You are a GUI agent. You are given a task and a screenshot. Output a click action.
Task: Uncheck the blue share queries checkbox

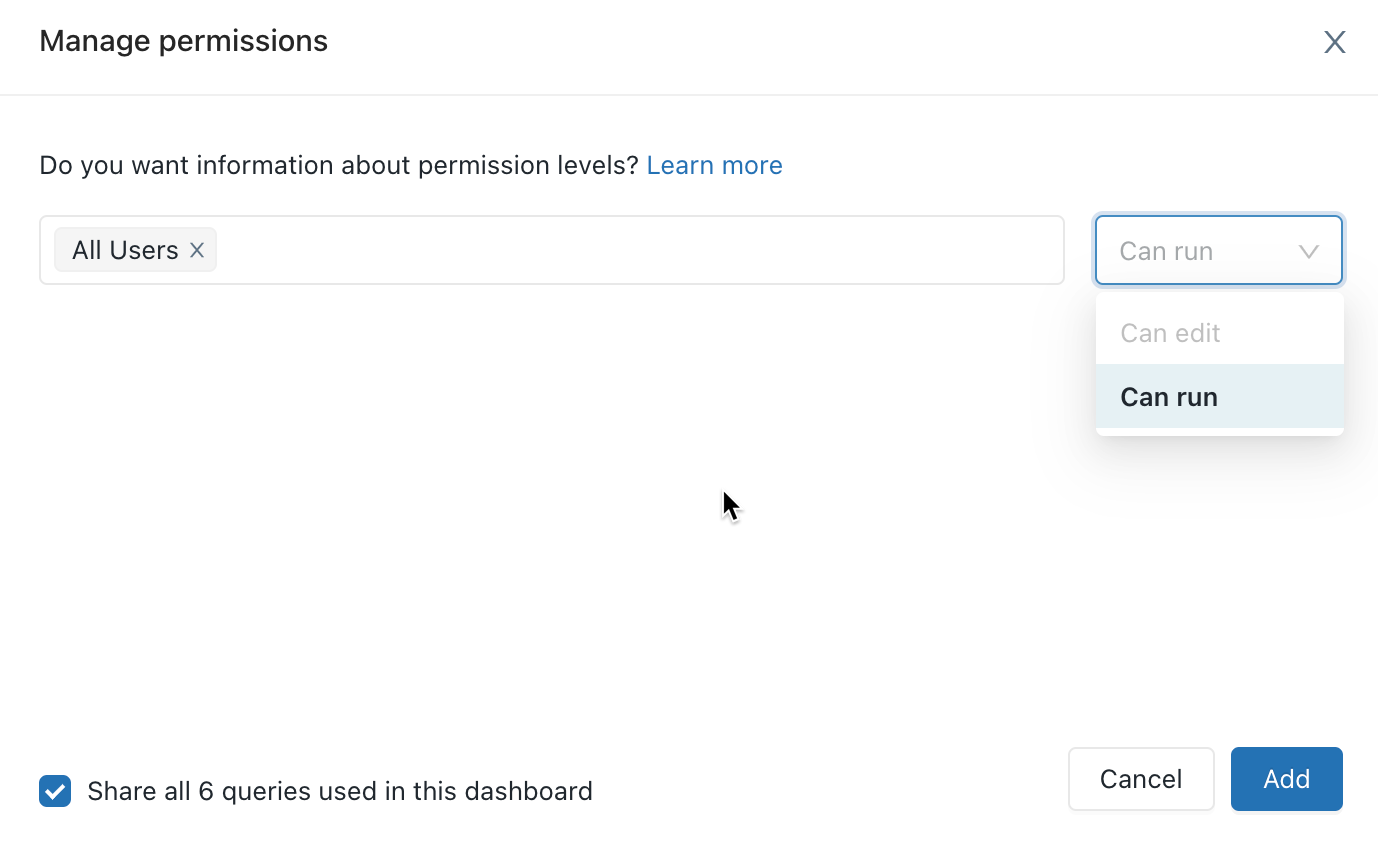55,791
